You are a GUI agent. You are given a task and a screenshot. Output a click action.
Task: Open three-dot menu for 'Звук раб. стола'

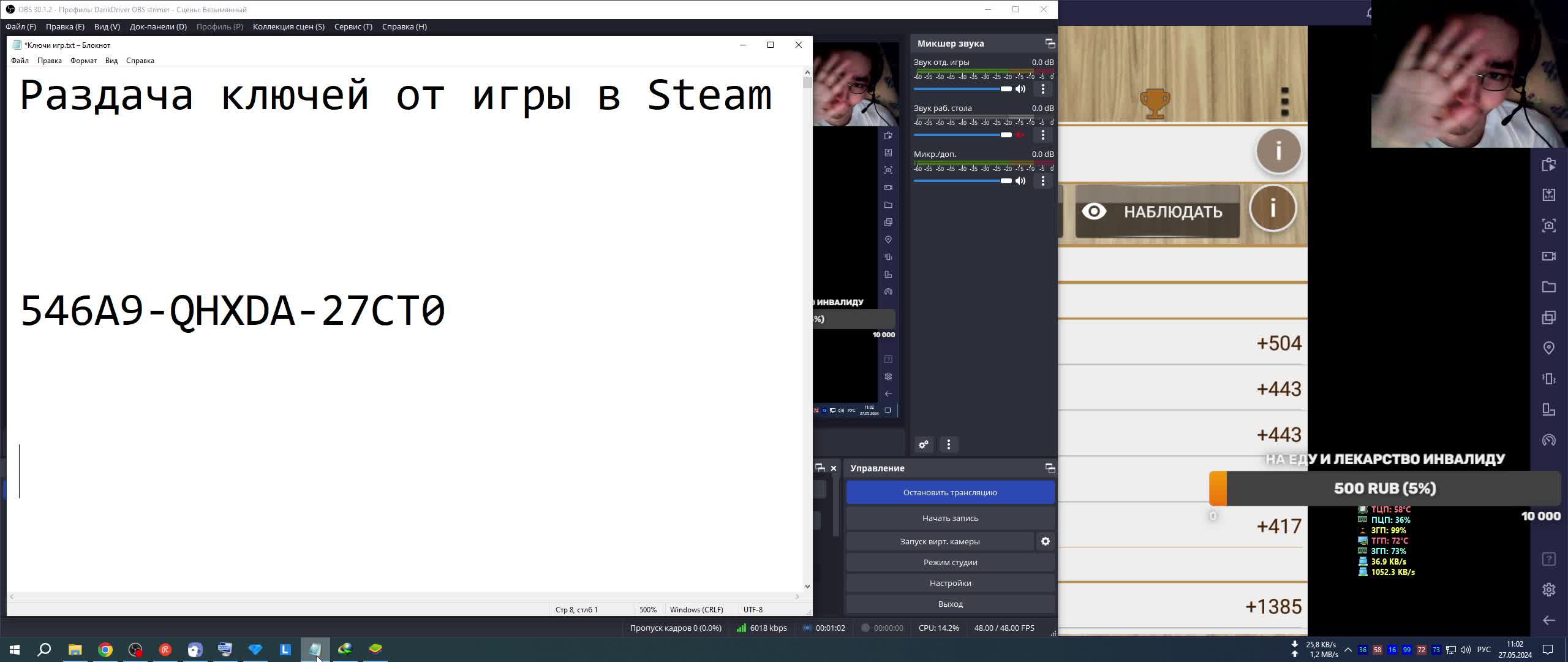[1043, 135]
